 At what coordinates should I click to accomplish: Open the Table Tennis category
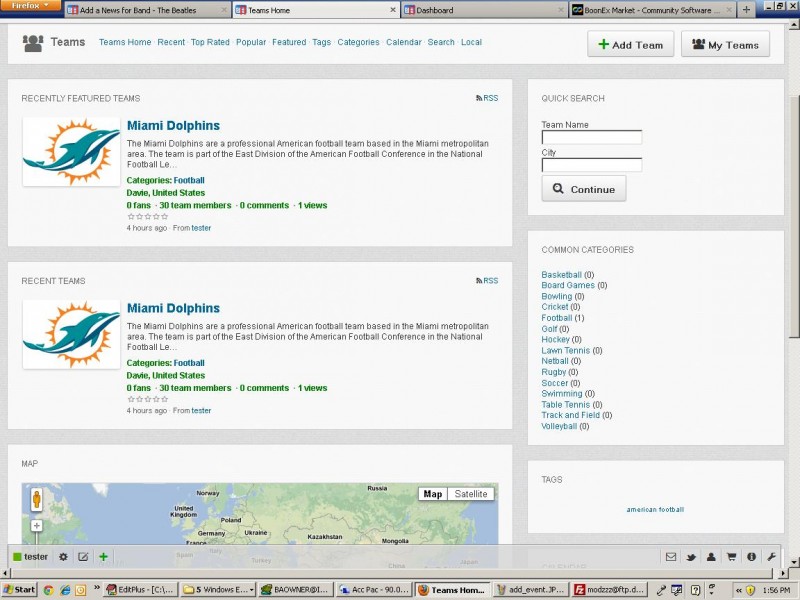565,405
